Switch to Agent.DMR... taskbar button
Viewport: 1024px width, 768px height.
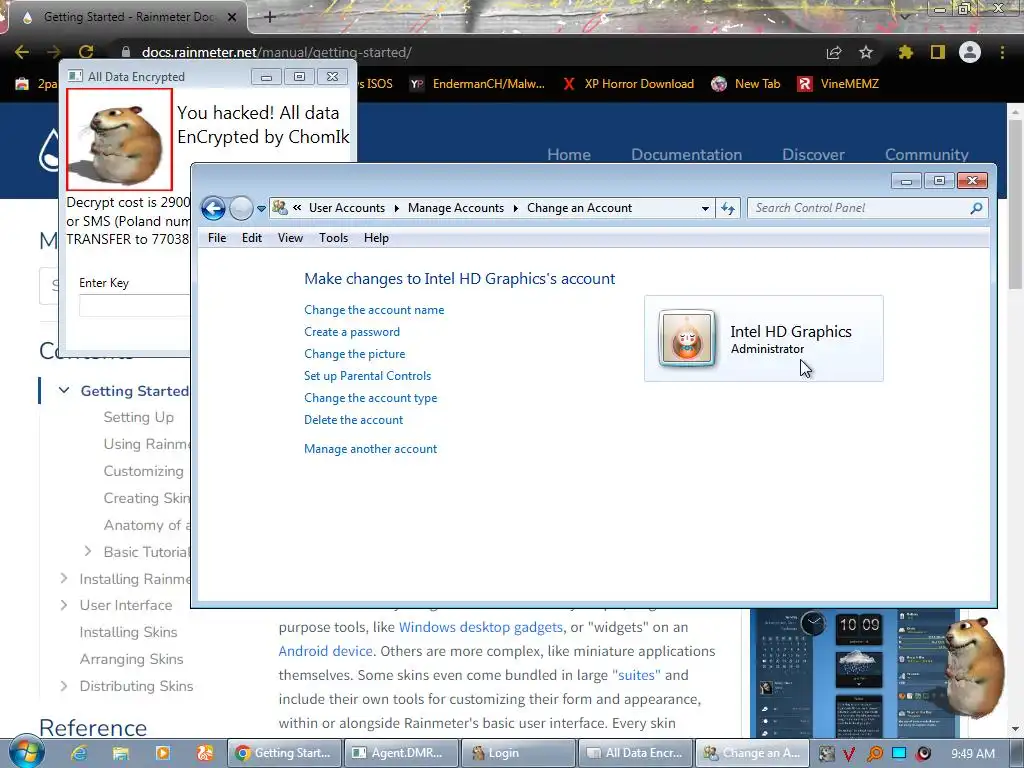pyautogui.click(x=401, y=753)
